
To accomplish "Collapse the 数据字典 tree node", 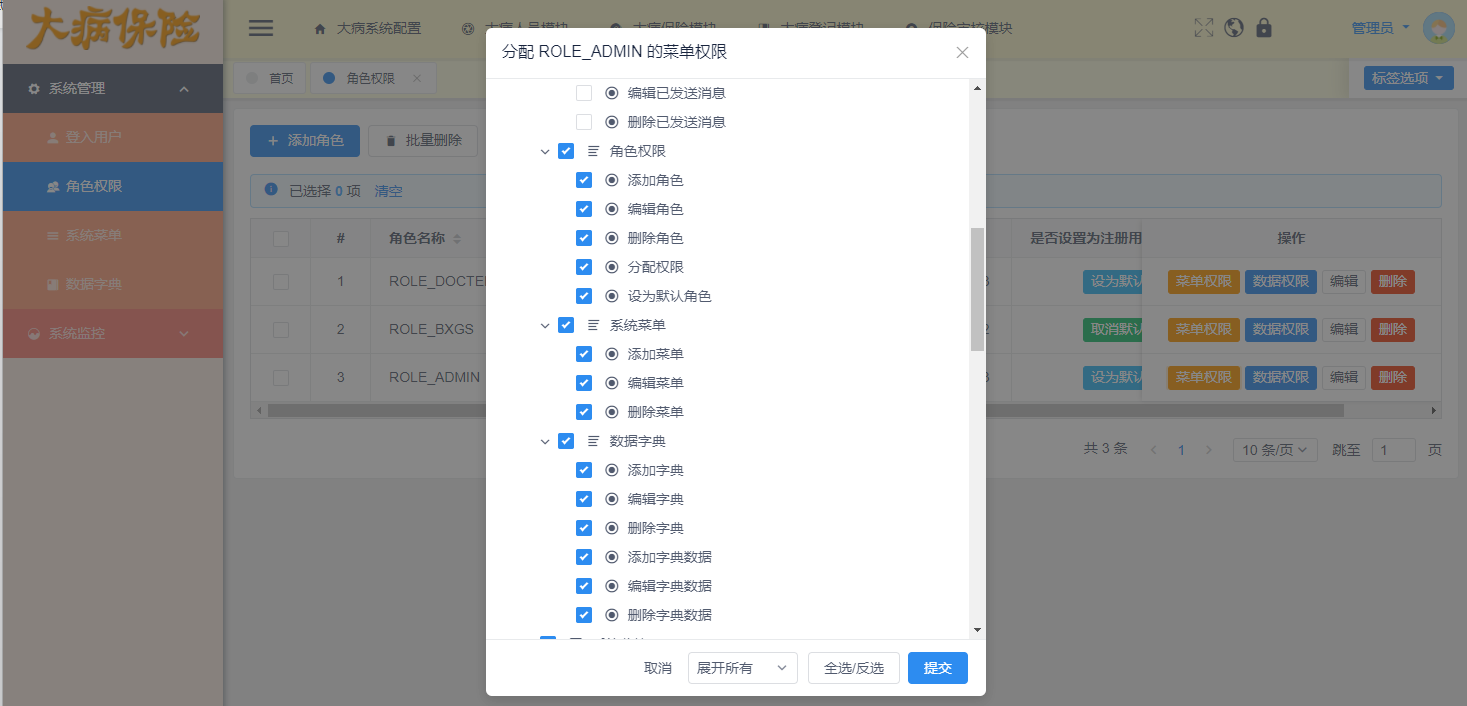I will [545, 442].
